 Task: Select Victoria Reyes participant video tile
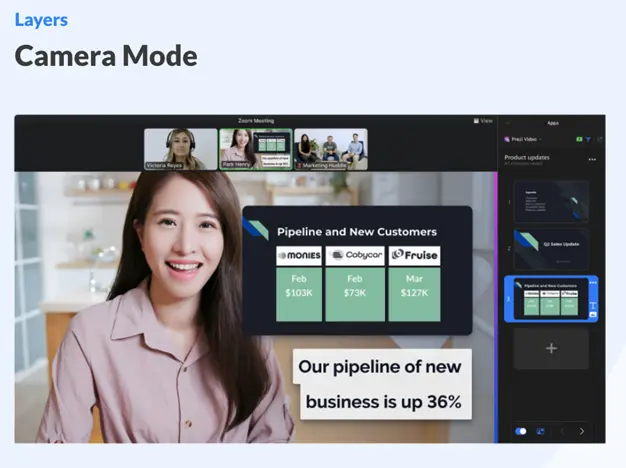coord(181,149)
